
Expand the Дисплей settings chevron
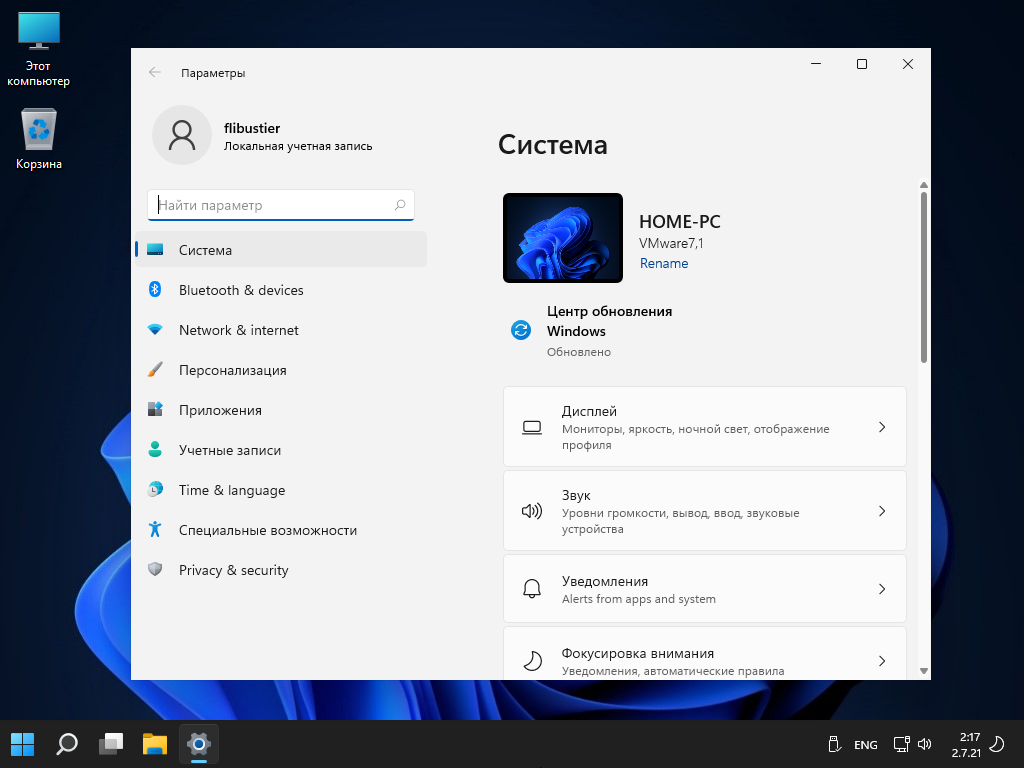click(882, 427)
